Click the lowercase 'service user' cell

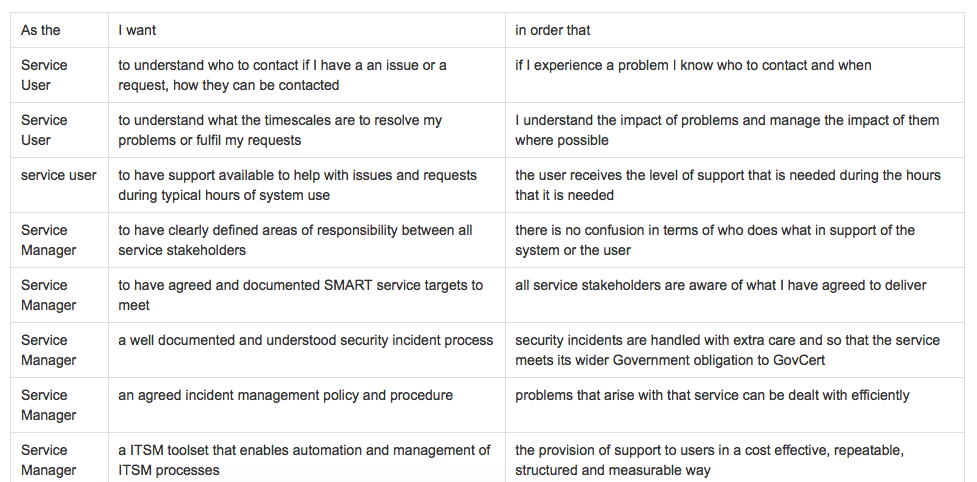(x=59, y=185)
